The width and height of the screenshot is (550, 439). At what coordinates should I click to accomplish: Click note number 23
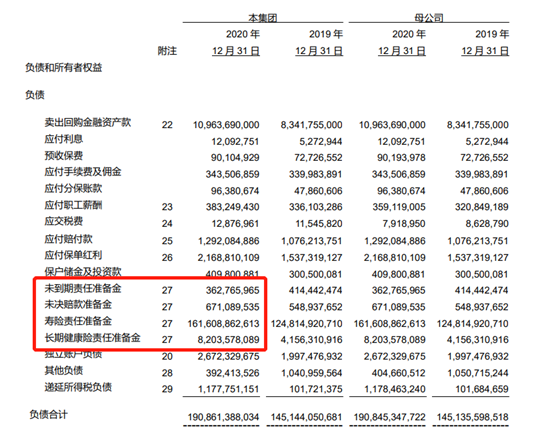167,207
